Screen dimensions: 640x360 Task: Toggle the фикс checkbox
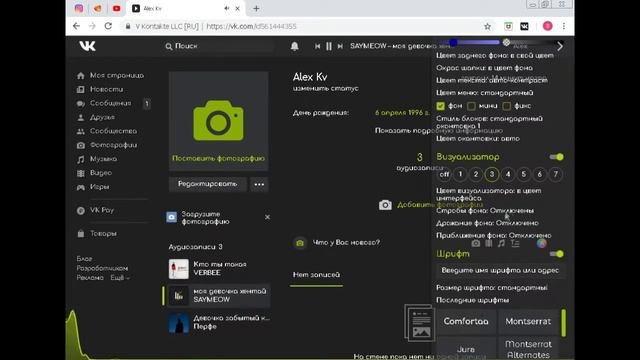[507, 106]
